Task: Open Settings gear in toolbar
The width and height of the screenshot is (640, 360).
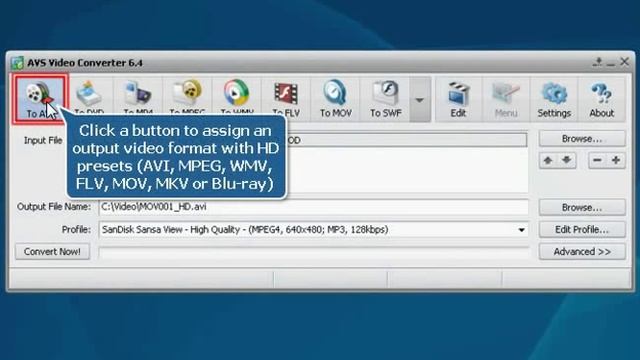Action: (x=554, y=99)
